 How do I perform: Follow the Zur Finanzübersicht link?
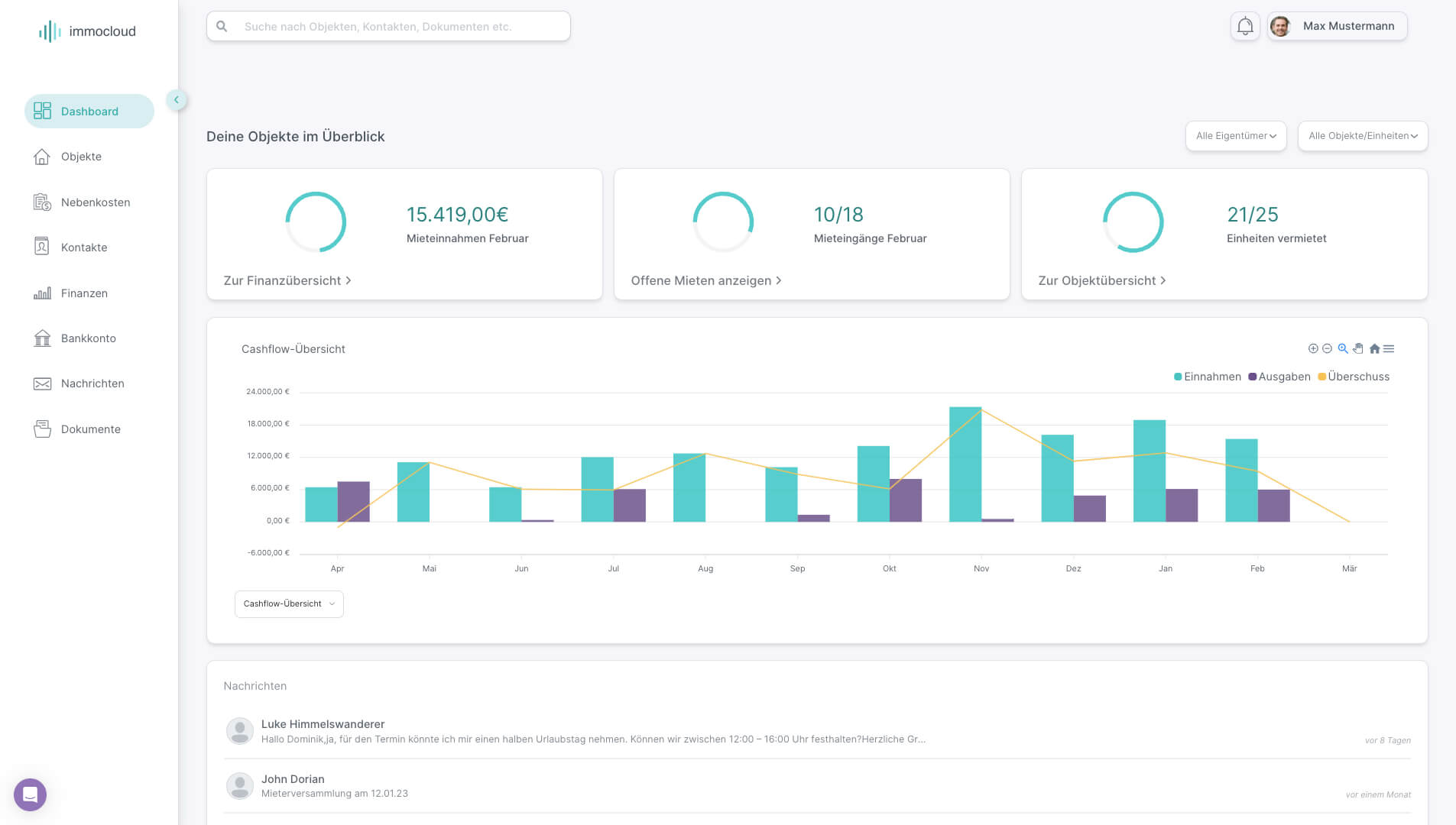coord(287,281)
